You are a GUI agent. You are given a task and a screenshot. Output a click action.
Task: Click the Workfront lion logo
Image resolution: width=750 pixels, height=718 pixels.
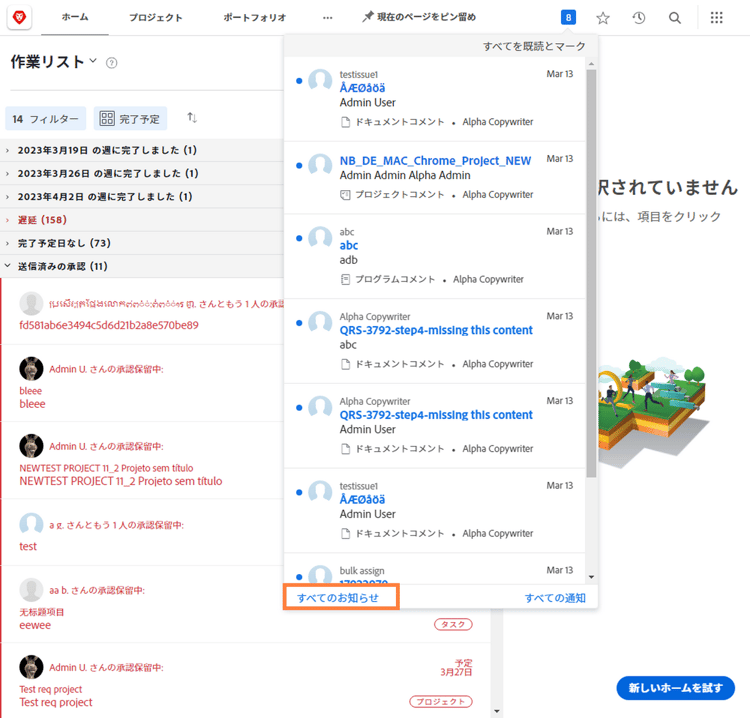(19, 18)
